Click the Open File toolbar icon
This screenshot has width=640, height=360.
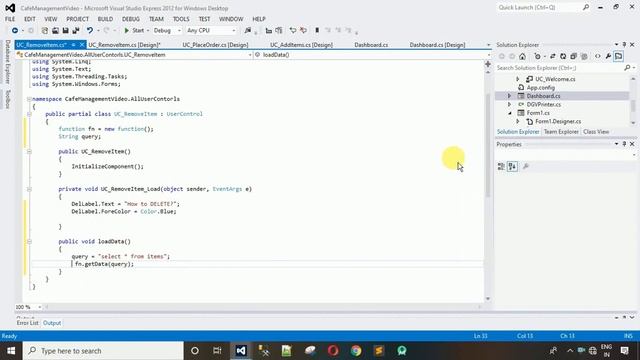(55, 31)
